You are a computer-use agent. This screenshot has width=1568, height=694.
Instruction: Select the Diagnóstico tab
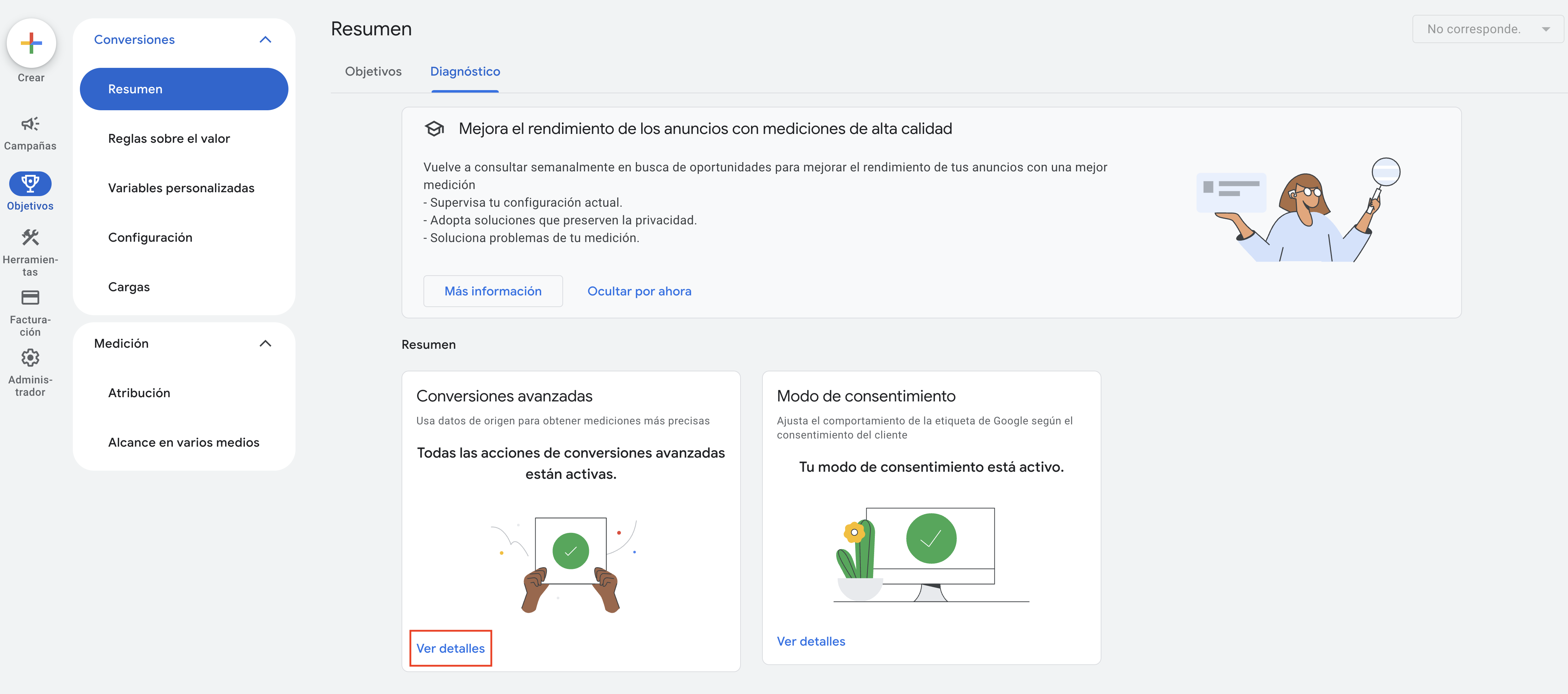pyautogui.click(x=465, y=72)
